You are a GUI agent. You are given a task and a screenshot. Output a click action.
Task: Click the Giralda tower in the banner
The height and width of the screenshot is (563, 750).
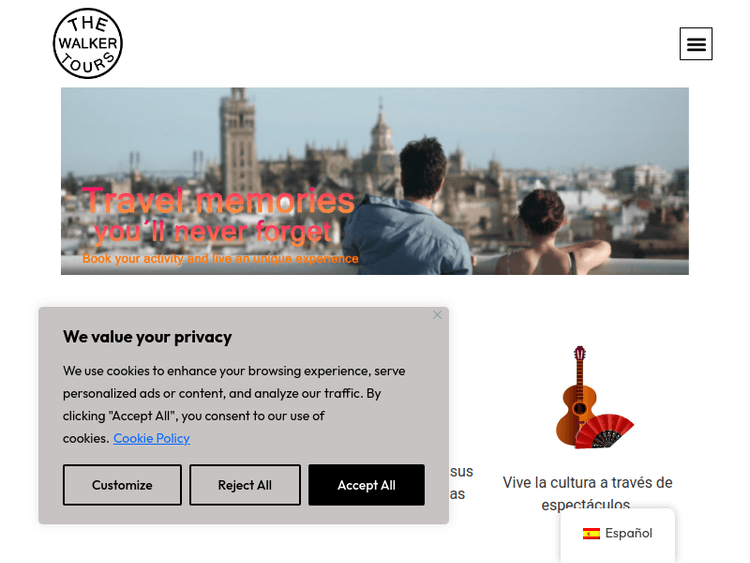click(239, 144)
